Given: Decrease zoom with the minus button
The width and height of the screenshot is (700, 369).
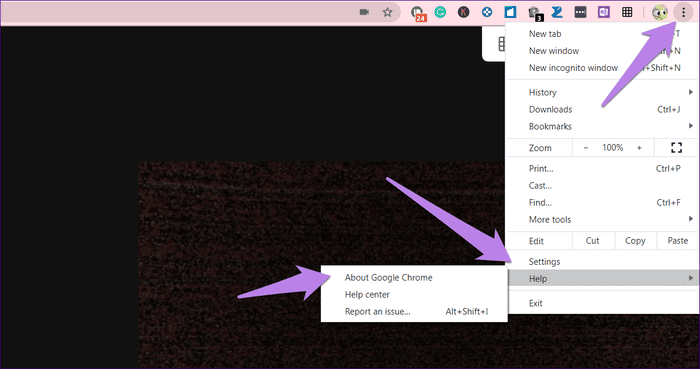Looking at the screenshot, I should pyautogui.click(x=586, y=148).
